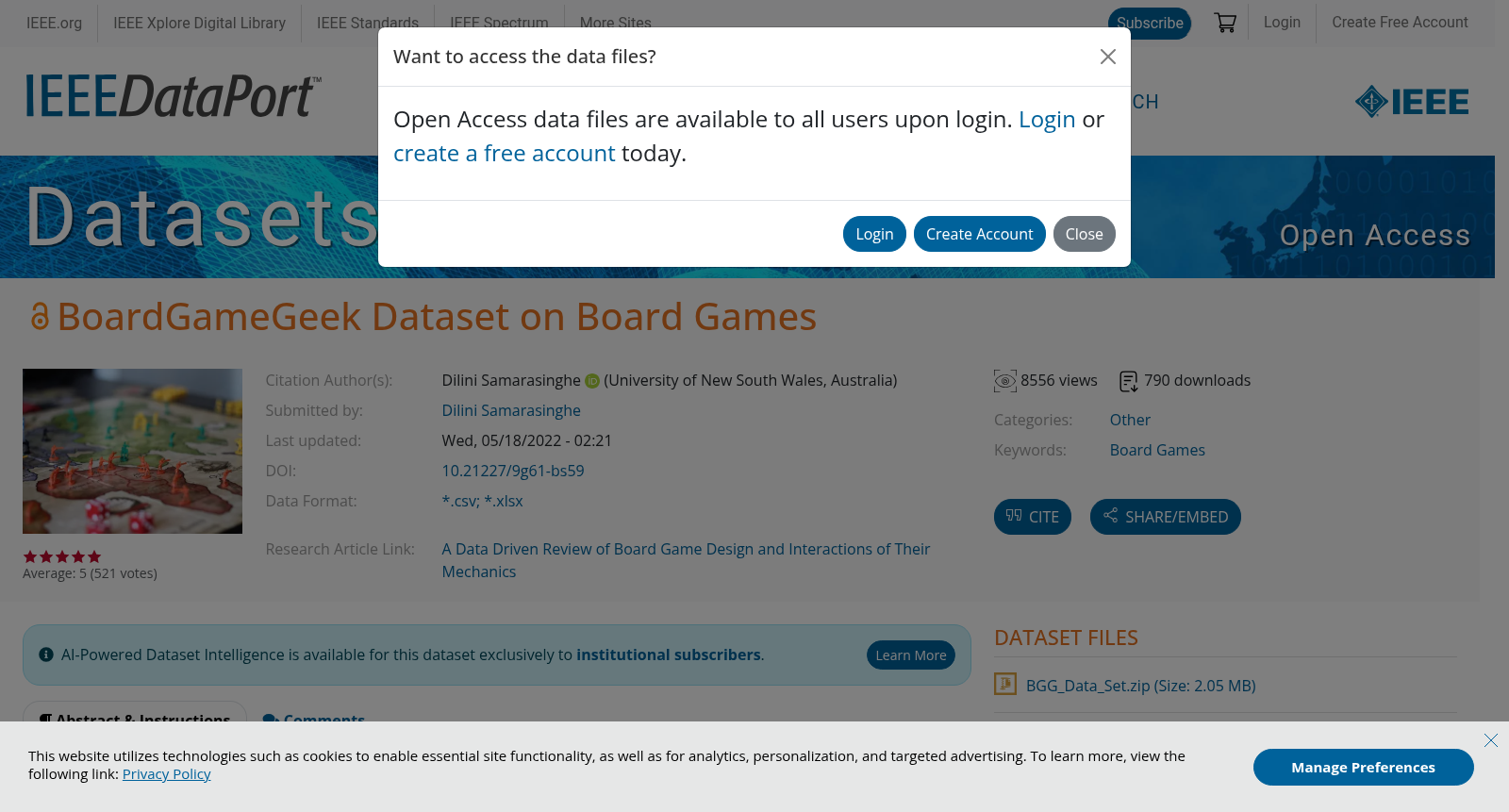Screen dimensions: 1509x812
Task: Open the institutional subscribers link
Action: [x=669, y=655]
